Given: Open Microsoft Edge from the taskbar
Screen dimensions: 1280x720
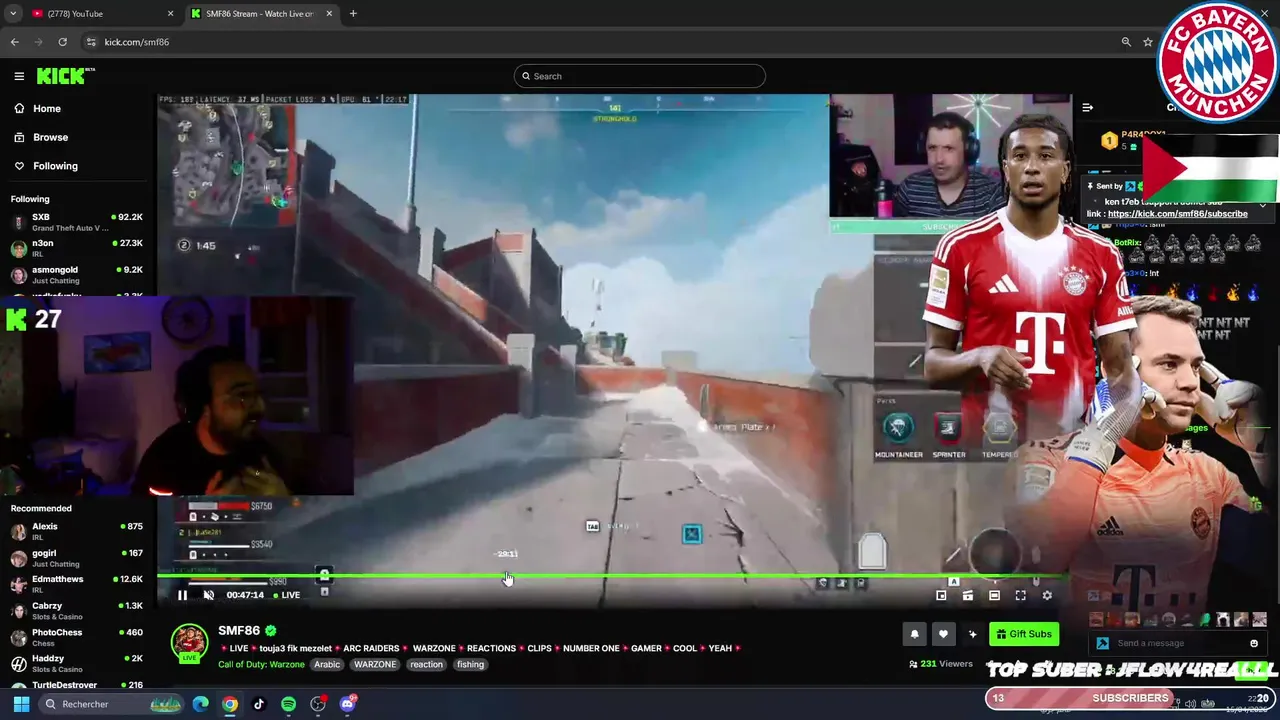Looking at the screenshot, I should (x=201, y=704).
